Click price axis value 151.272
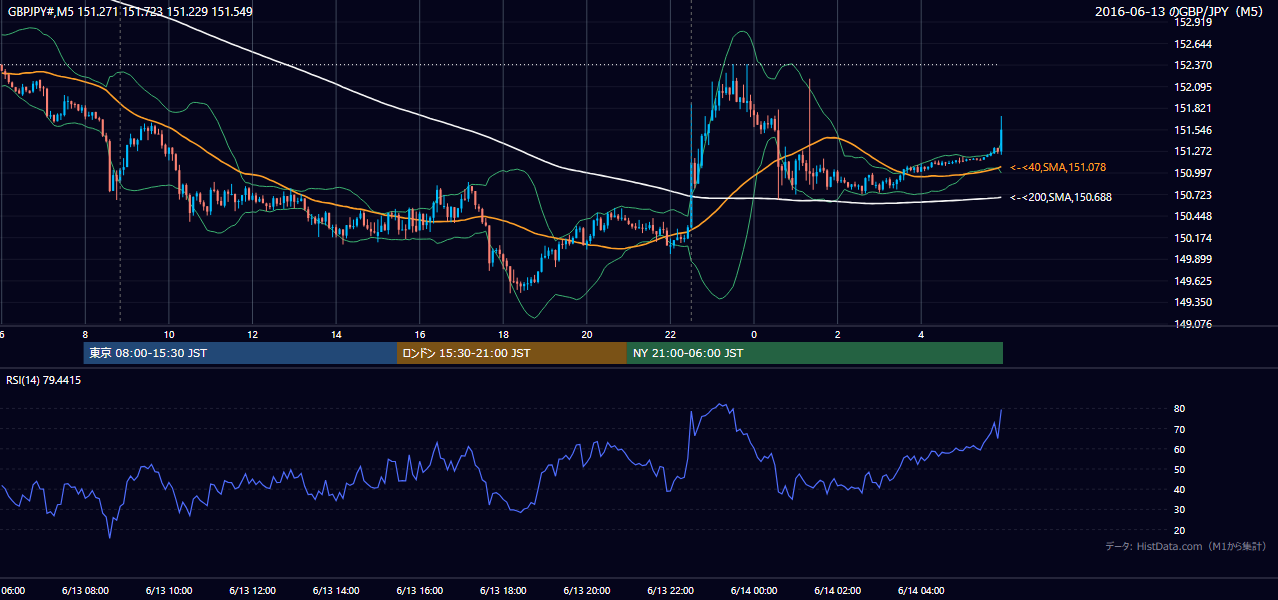Screen dimensions: 1278x600 (x=1192, y=151)
